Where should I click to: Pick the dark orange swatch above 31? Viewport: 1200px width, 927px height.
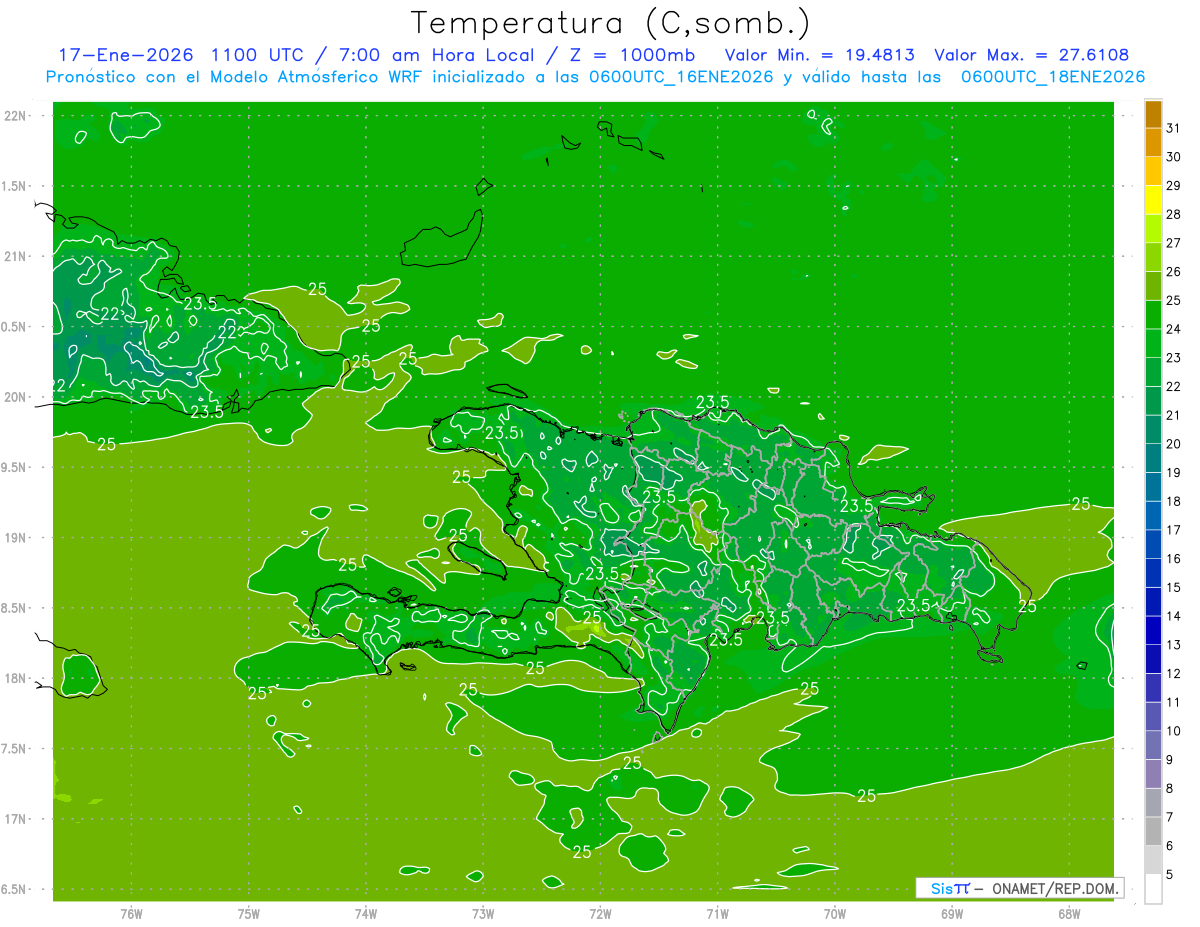coord(1153,115)
